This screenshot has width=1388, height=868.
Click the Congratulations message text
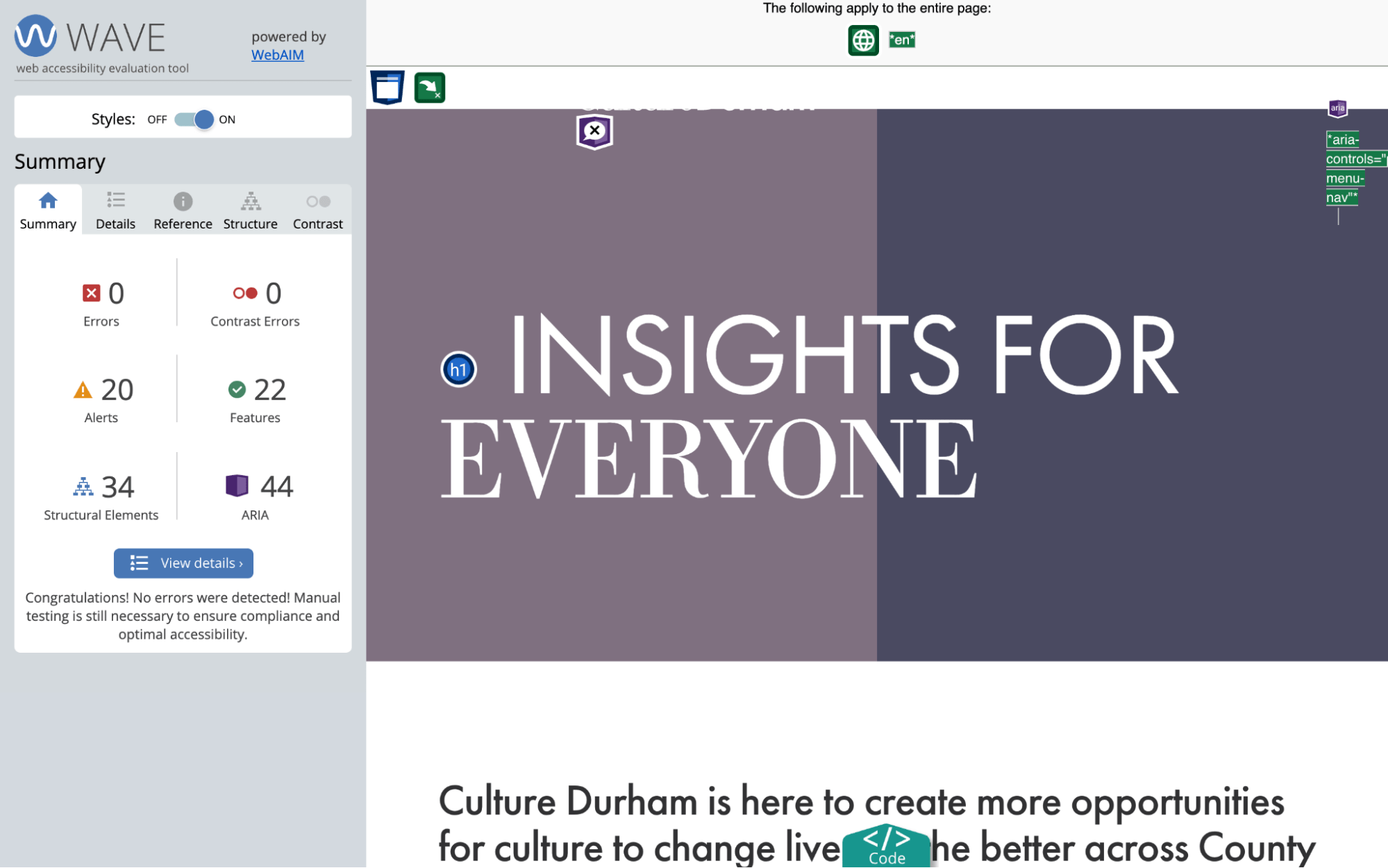[x=183, y=616]
